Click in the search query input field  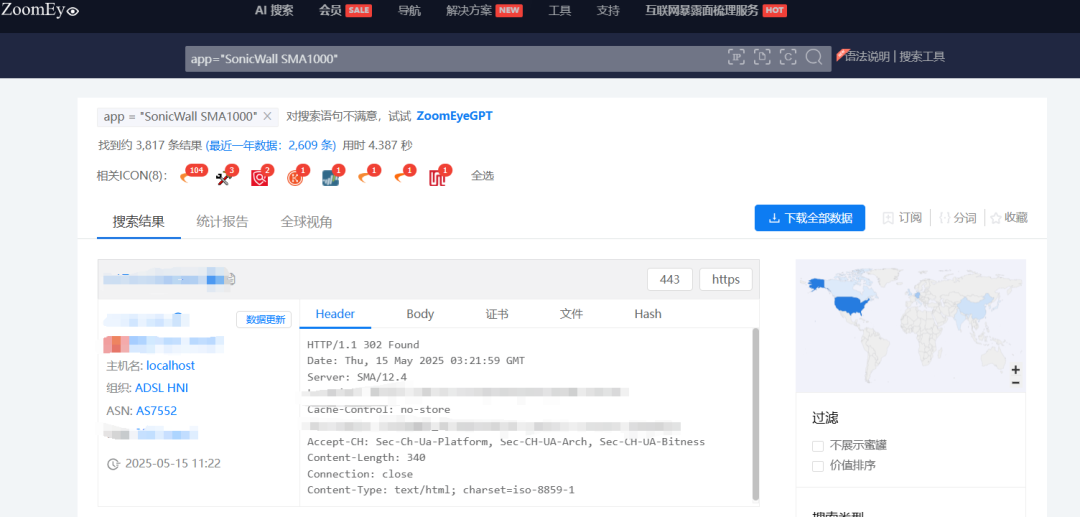pos(455,58)
